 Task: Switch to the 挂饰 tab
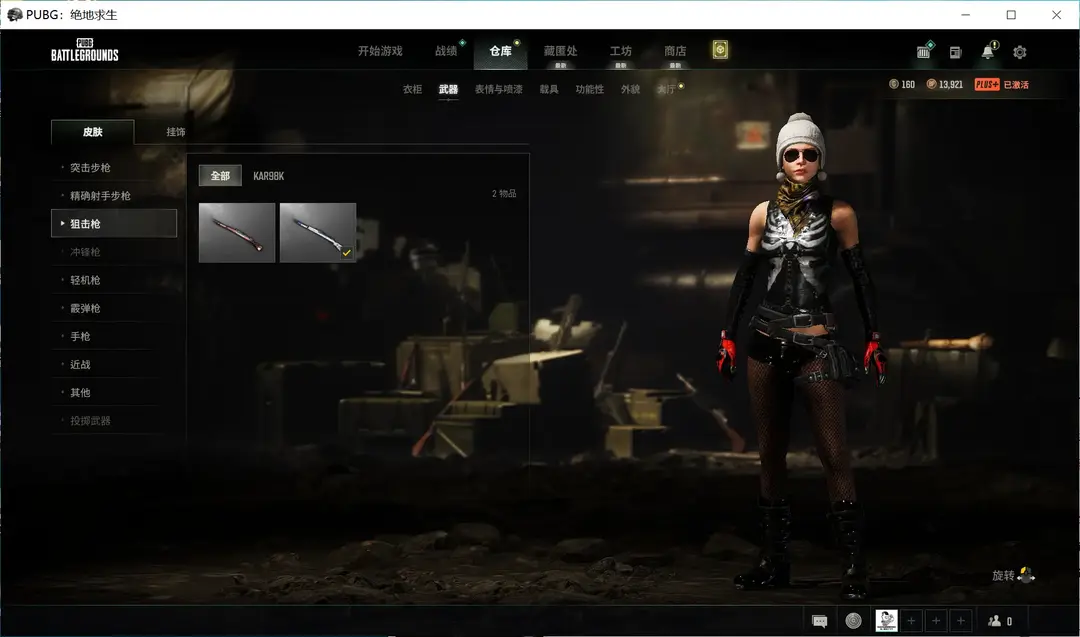point(176,132)
